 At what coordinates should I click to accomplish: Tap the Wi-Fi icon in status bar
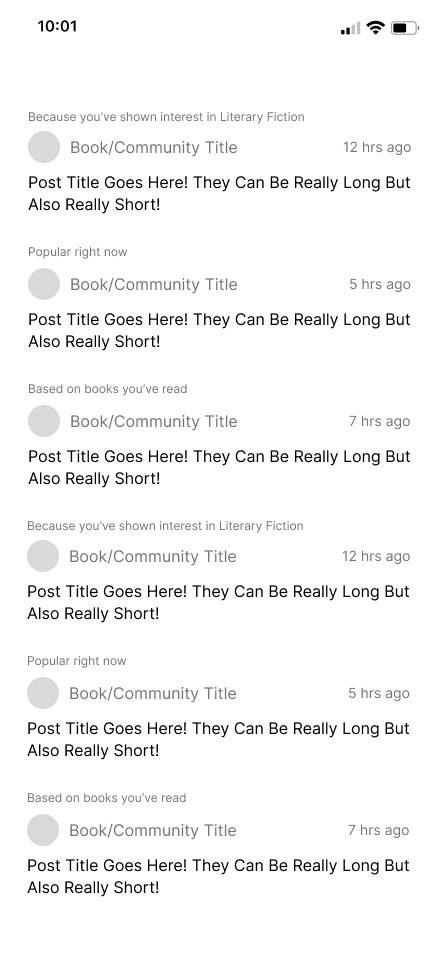pos(375,27)
